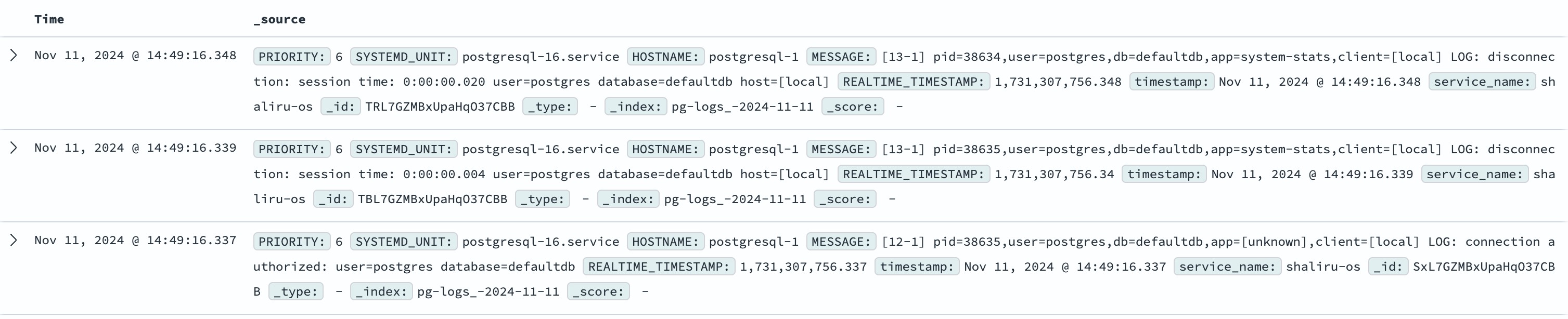Click the HOSTNAME label in the 14:49:16.337 row

coord(665,241)
